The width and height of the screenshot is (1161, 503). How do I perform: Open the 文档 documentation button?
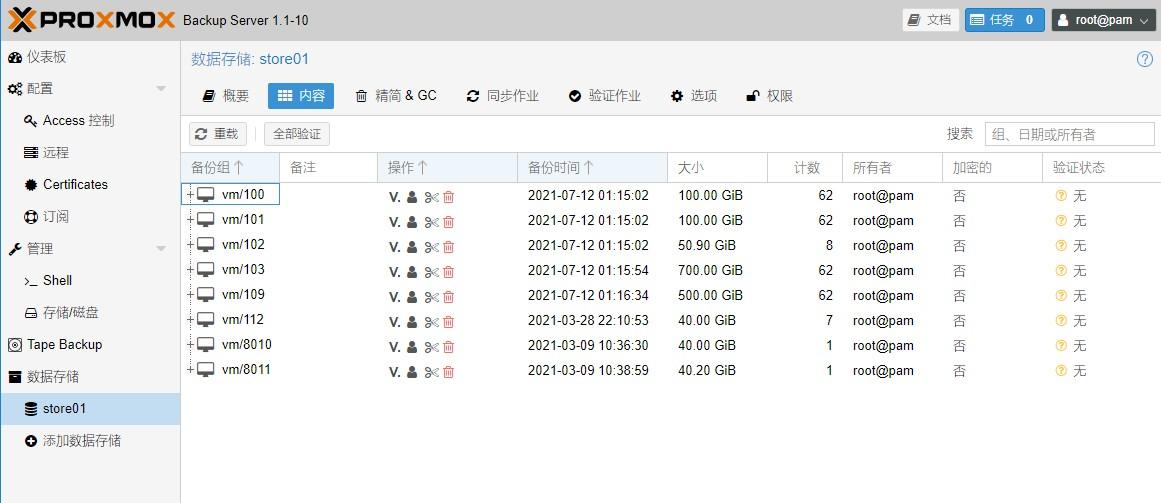tap(929, 20)
